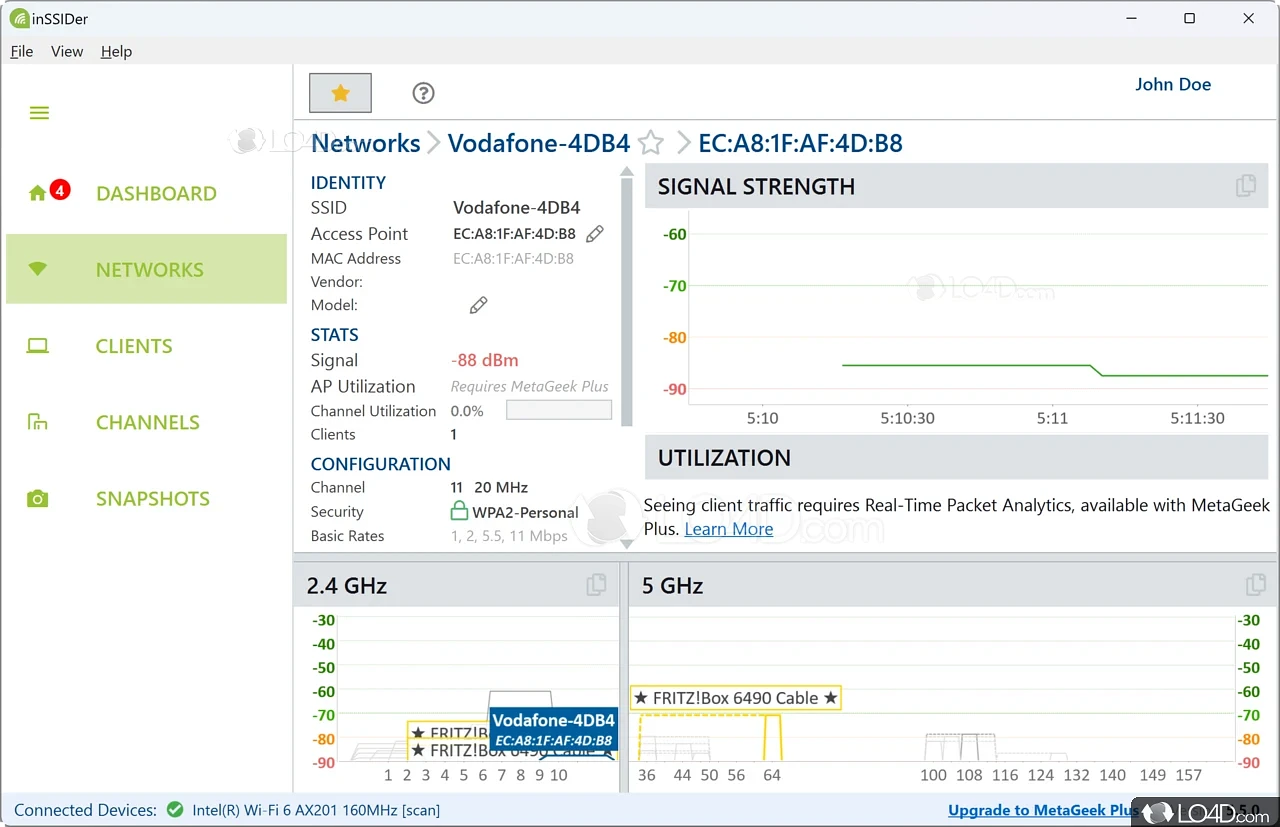The image size is (1280, 827).
Task: Click the Channel Utilization progress bar
Action: [x=559, y=410]
